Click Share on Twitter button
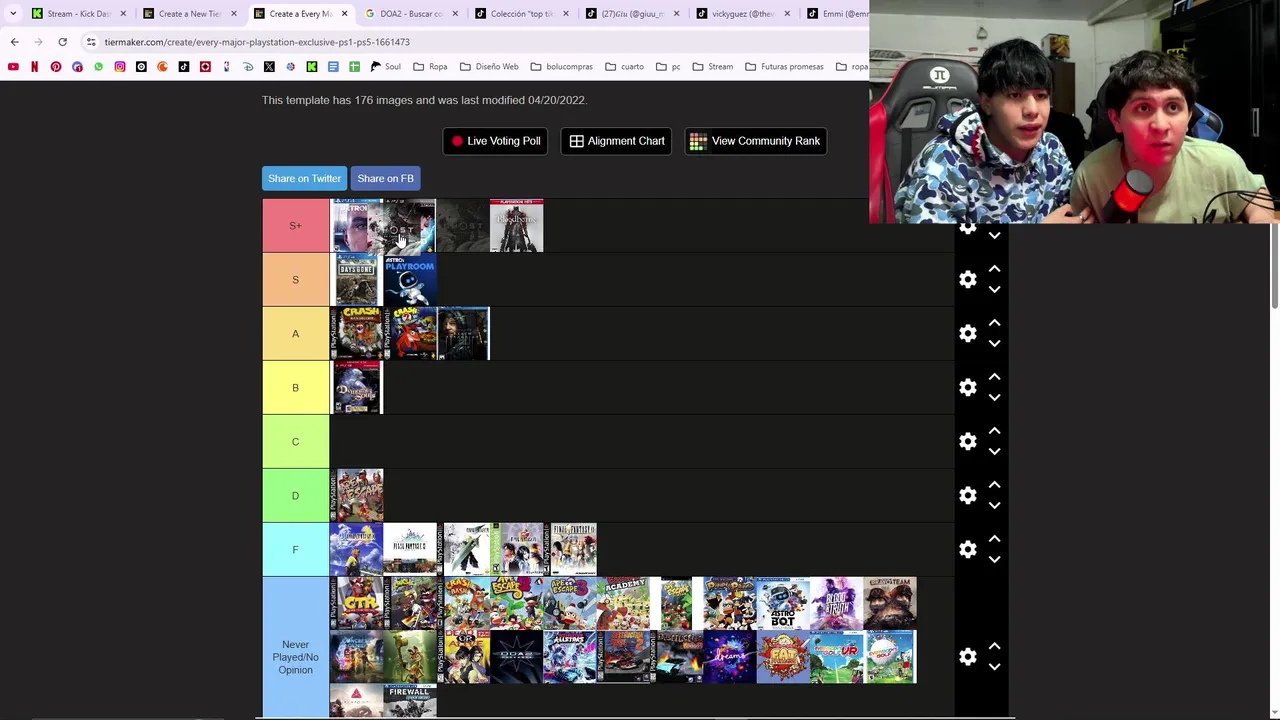The width and height of the screenshot is (1280, 720). [304, 178]
